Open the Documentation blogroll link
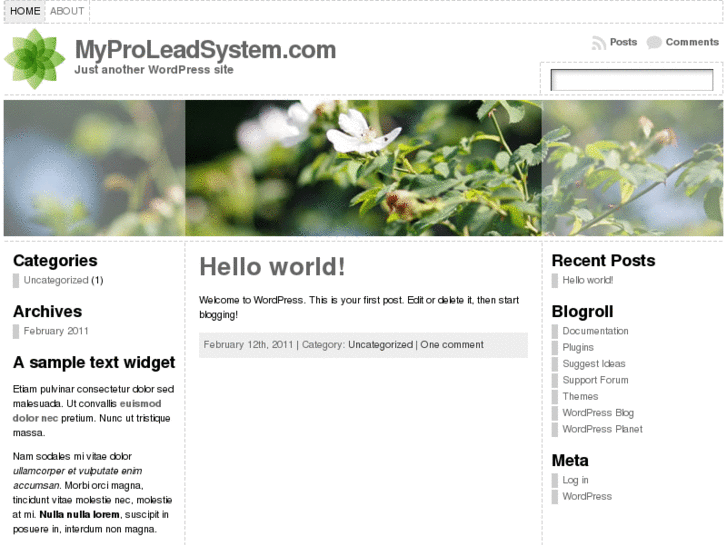The height and width of the screenshot is (545, 727). tap(595, 331)
